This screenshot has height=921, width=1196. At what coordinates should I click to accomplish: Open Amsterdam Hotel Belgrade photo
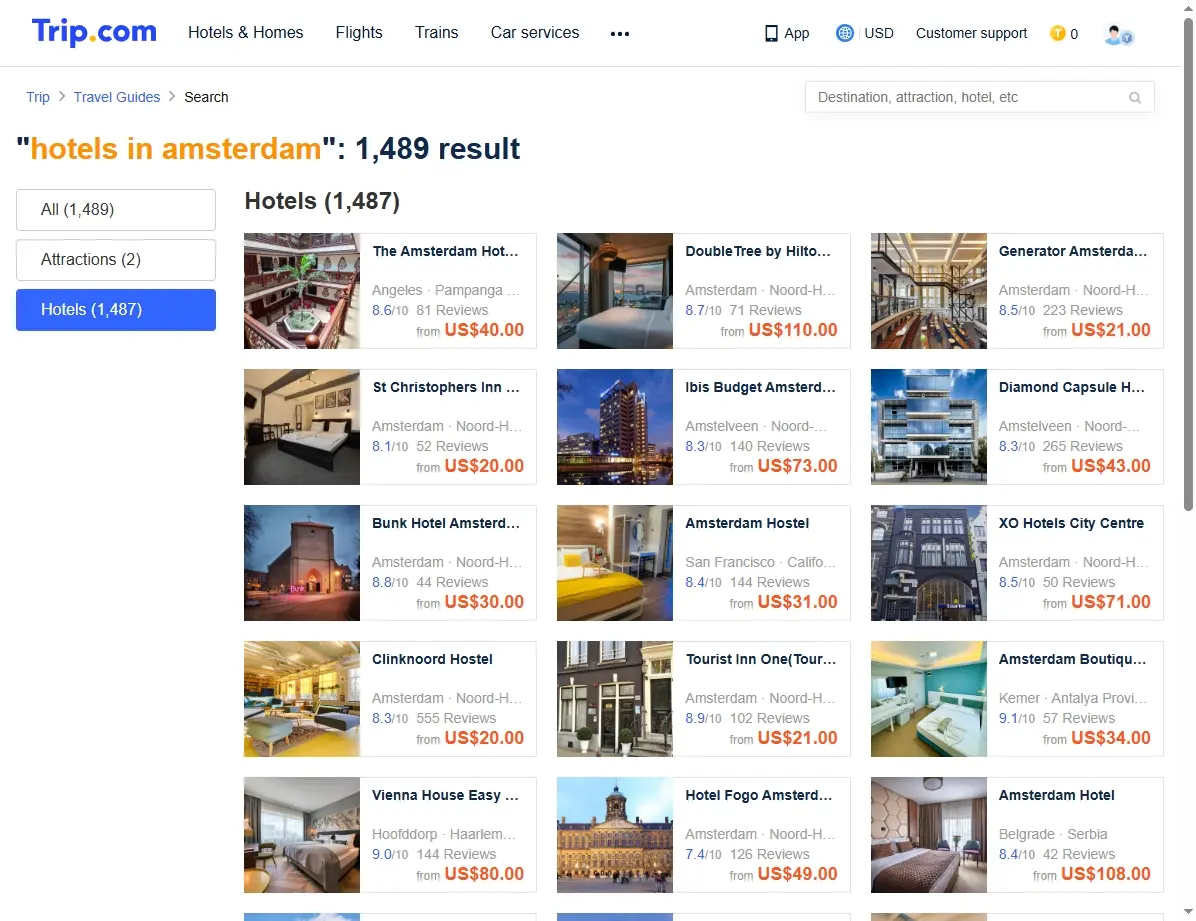pos(929,835)
